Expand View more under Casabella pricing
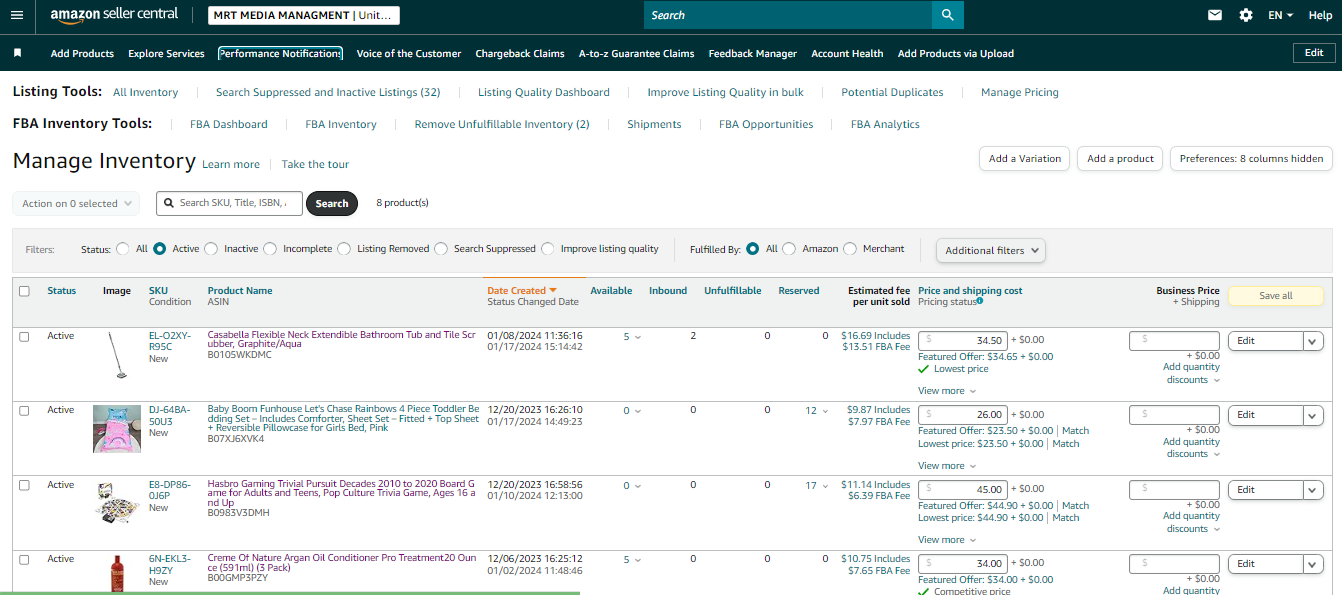 (946, 391)
